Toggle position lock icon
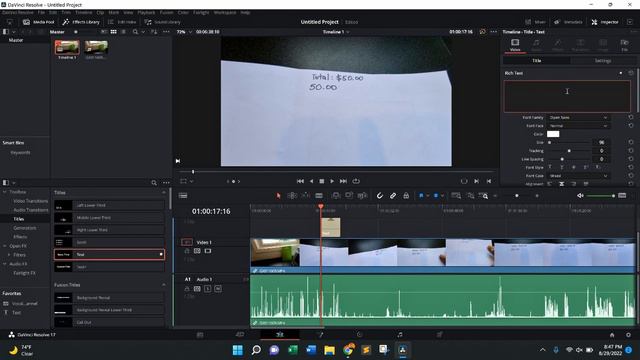This screenshot has height=360, width=640. (406, 196)
